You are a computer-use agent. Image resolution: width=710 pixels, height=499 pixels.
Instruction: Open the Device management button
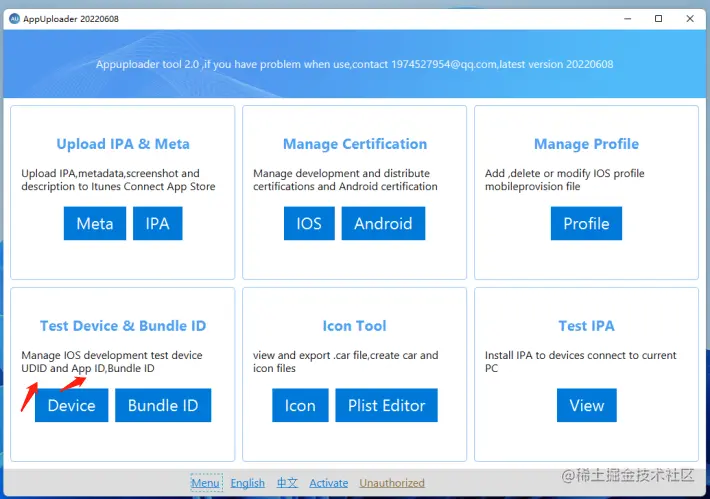72,405
